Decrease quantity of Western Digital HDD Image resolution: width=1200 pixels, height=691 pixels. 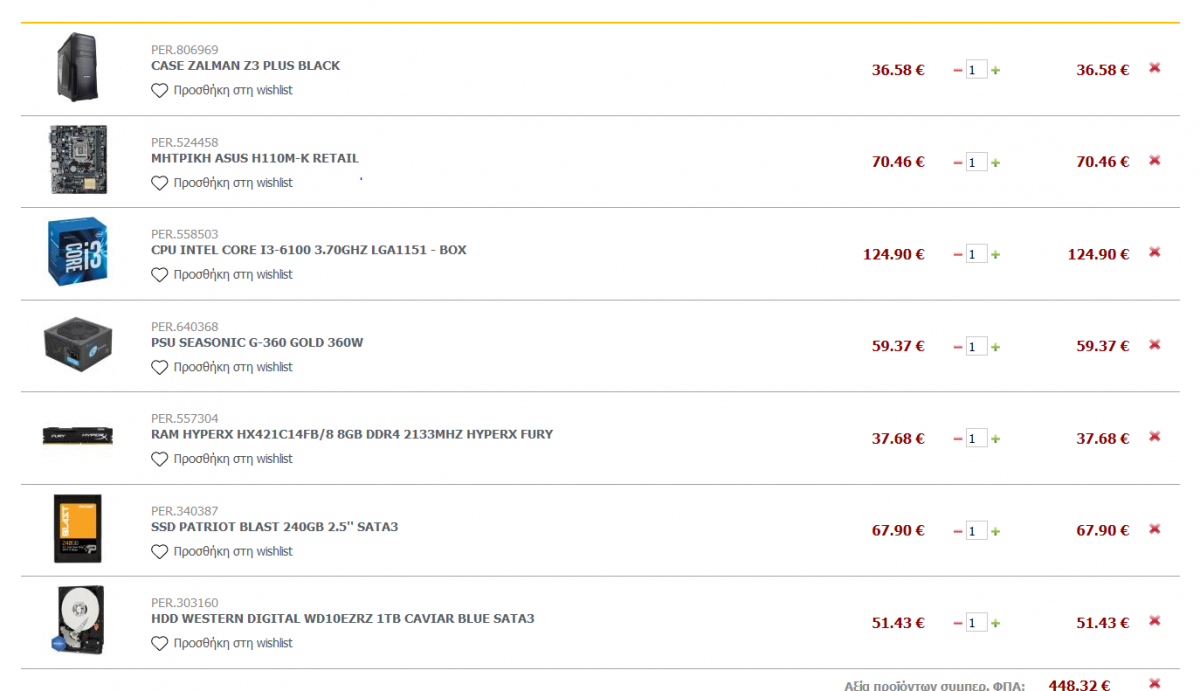(958, 623)
